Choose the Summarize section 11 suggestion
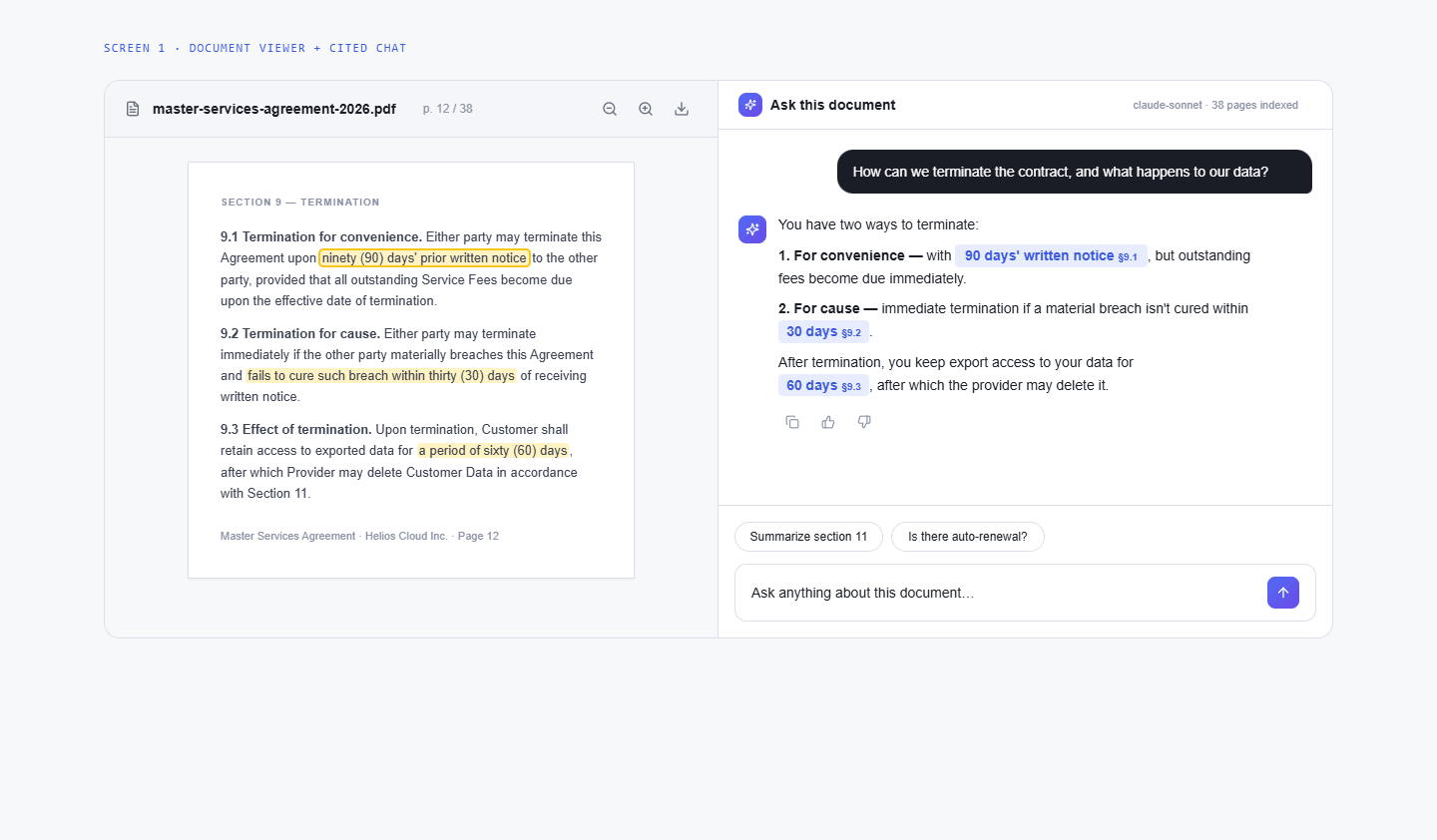Screen dimensions: 1437x840 click(808, 537)
